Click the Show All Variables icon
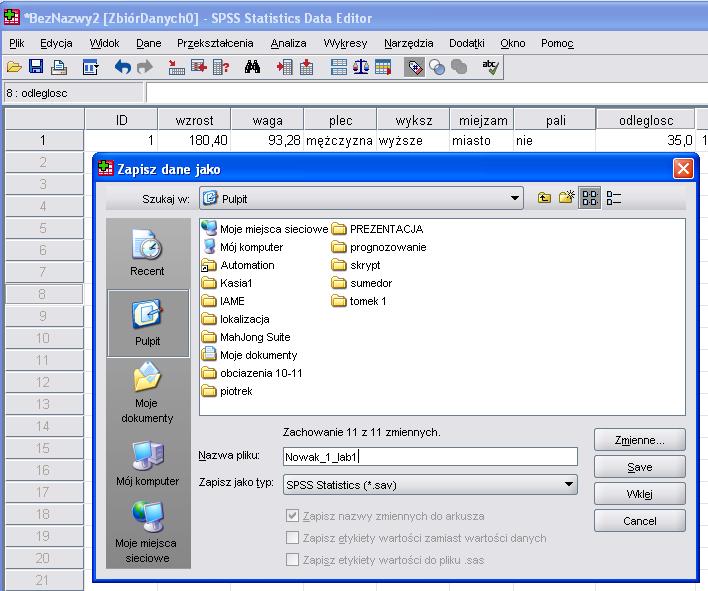Viewport: 708px width, 591px height. (x=459, y=67)
